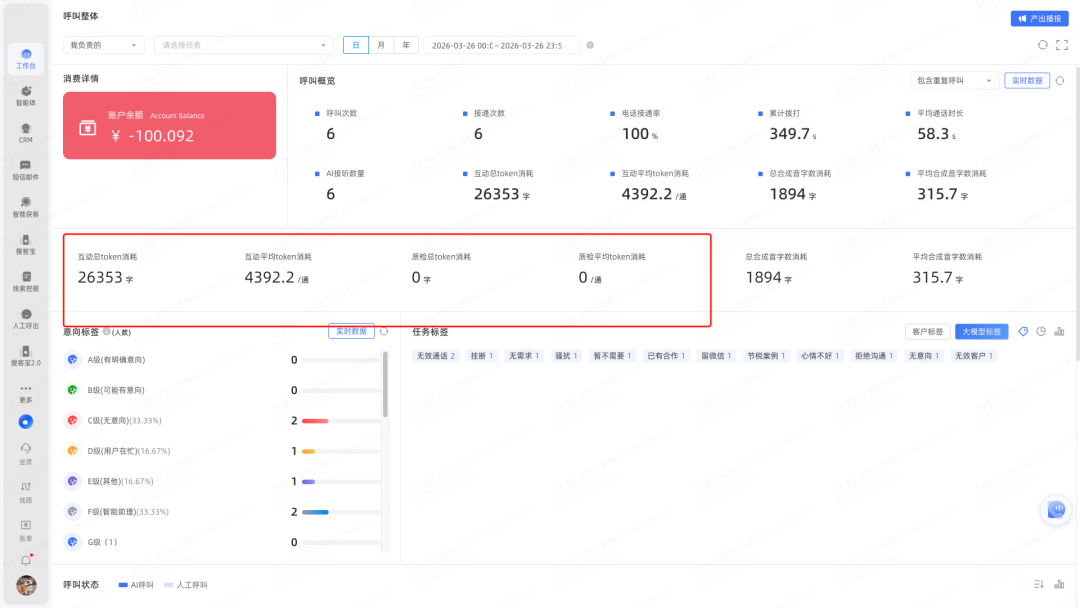Go to 短信邮件 in the sidebar
The height and width of the screenshot is (608, 1080).
tap(26, 169)
